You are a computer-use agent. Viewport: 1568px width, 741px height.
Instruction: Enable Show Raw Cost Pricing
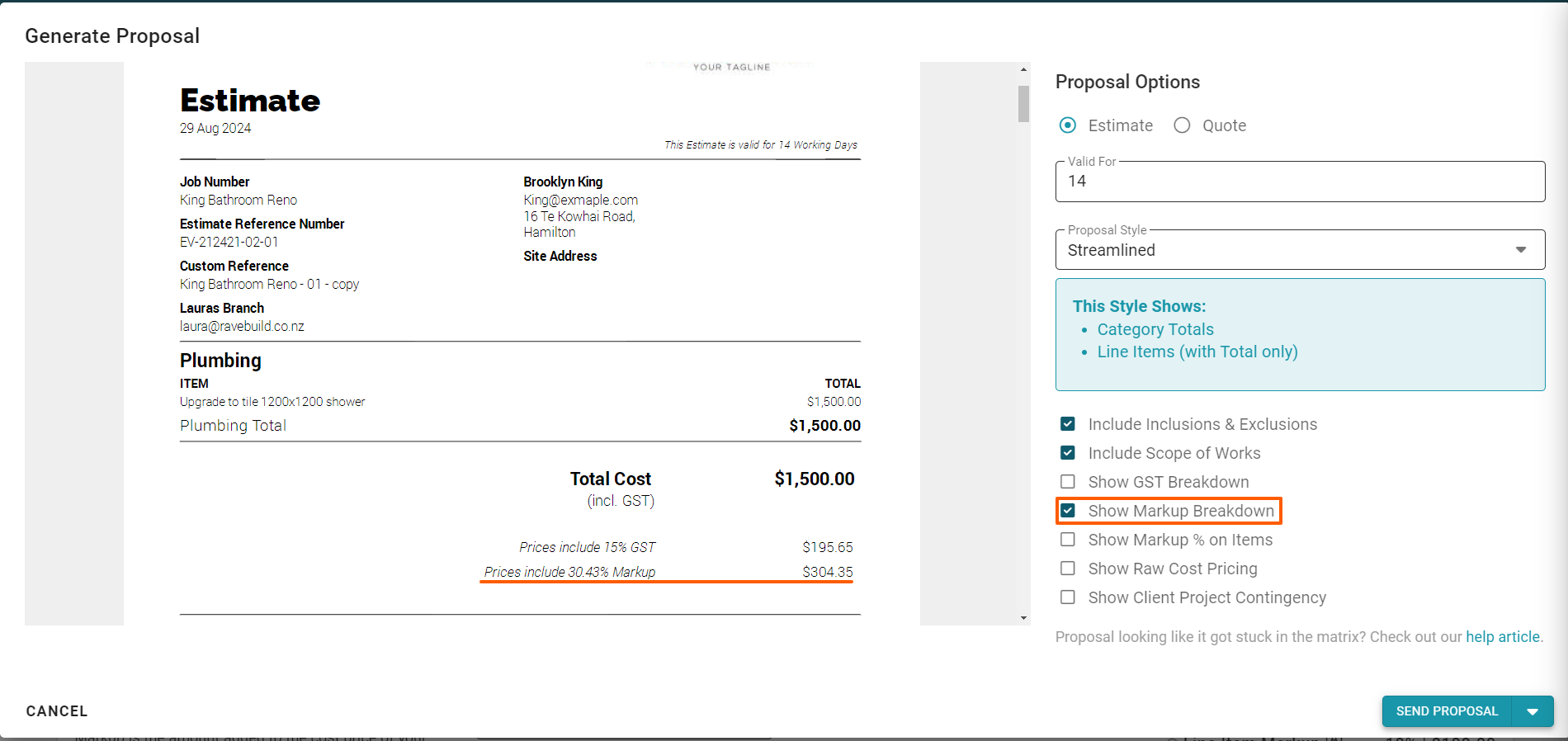(1068, 569)
